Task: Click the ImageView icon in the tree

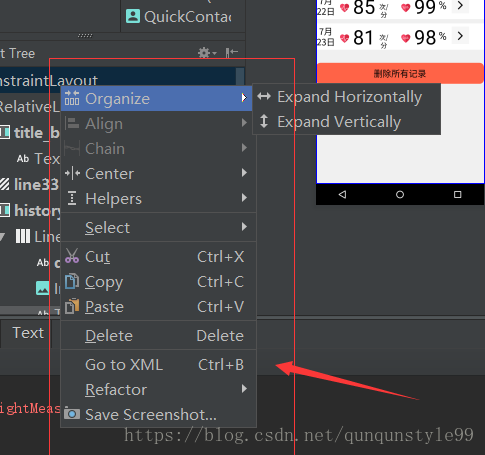Action: [43, 288]
